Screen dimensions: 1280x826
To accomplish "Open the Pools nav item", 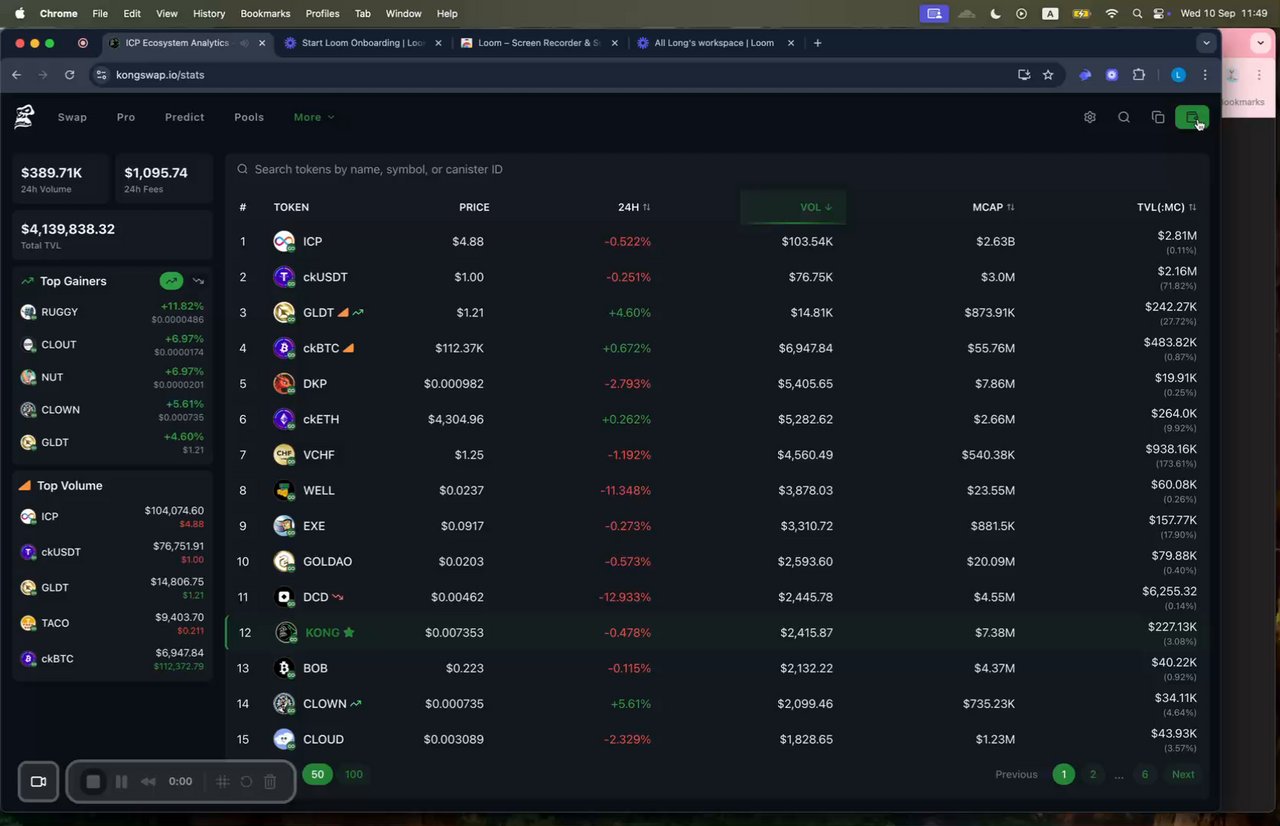I will (249, 117).
